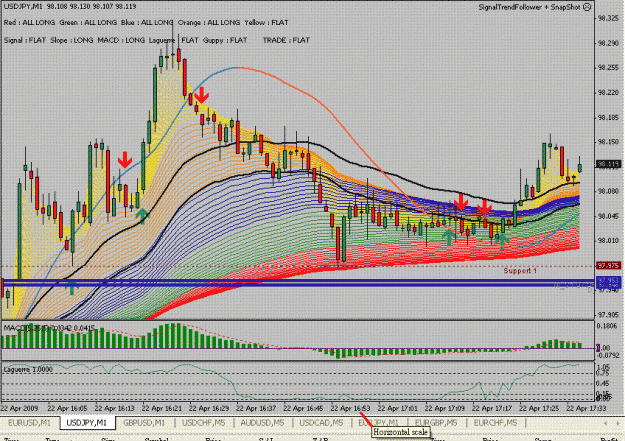Click the 98.185 price scale value

[608, 118]
